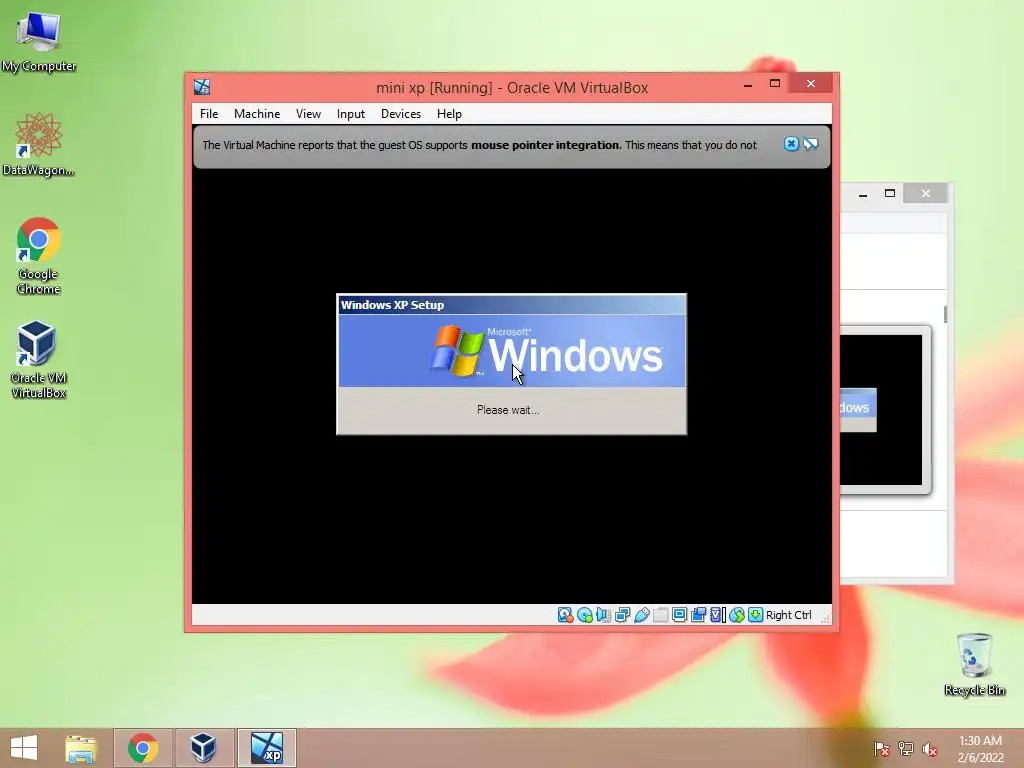Dismiss the mouse integration notification

click(x=791, y=144)
